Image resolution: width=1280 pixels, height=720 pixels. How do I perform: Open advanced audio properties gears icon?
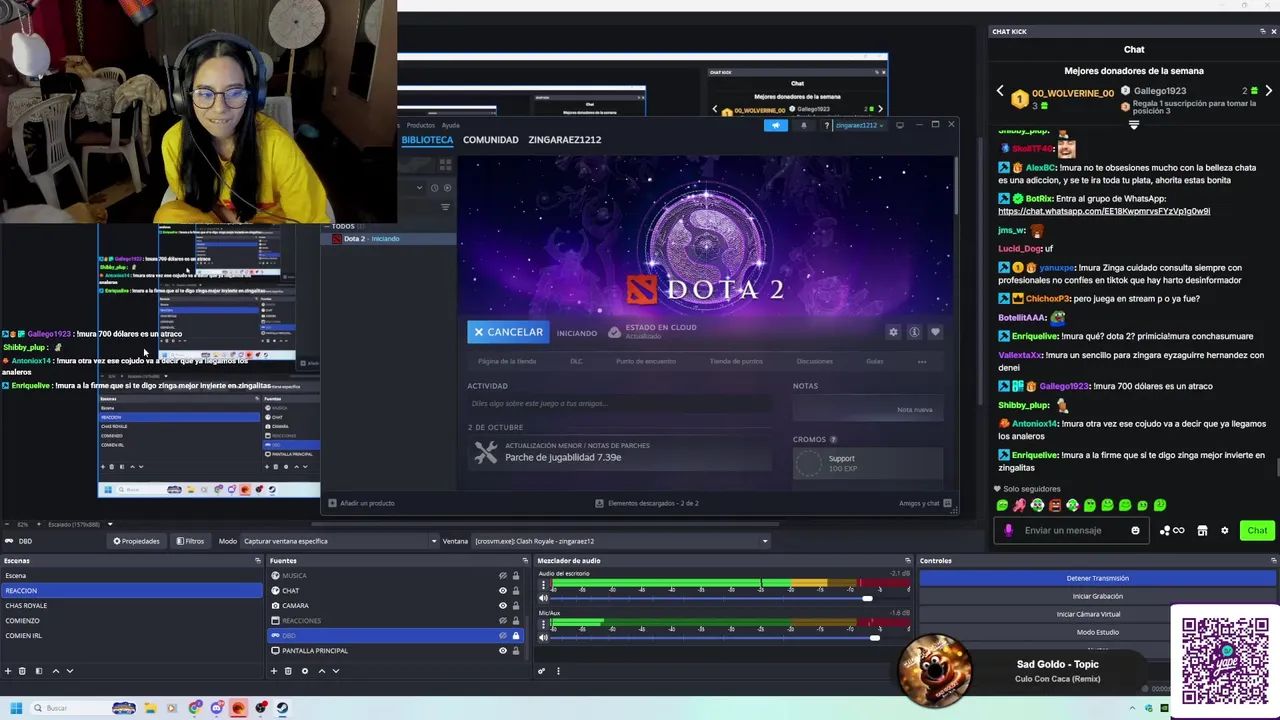pos(542,671)
